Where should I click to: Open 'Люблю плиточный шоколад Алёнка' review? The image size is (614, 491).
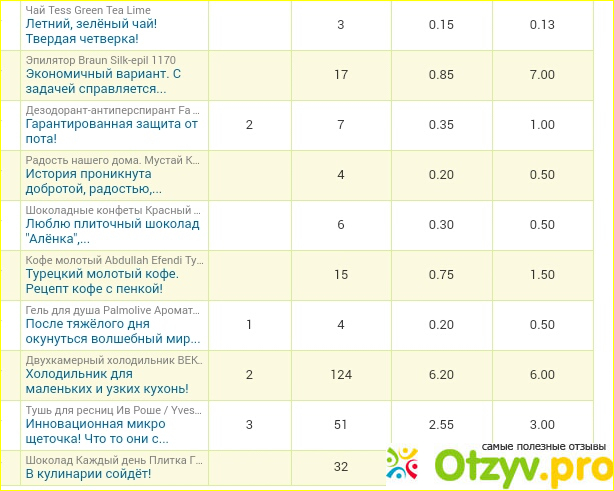point(111,231)
